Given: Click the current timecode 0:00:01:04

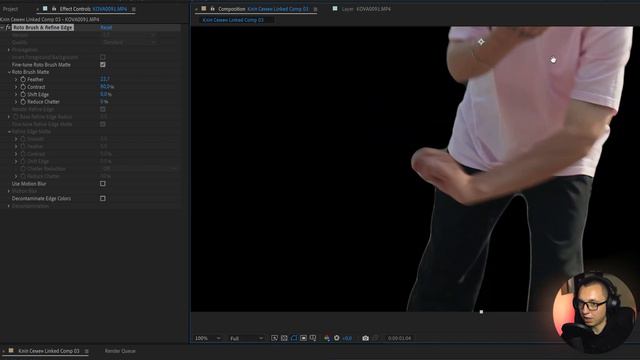Looking at the screenshot, I should point(400,338).
